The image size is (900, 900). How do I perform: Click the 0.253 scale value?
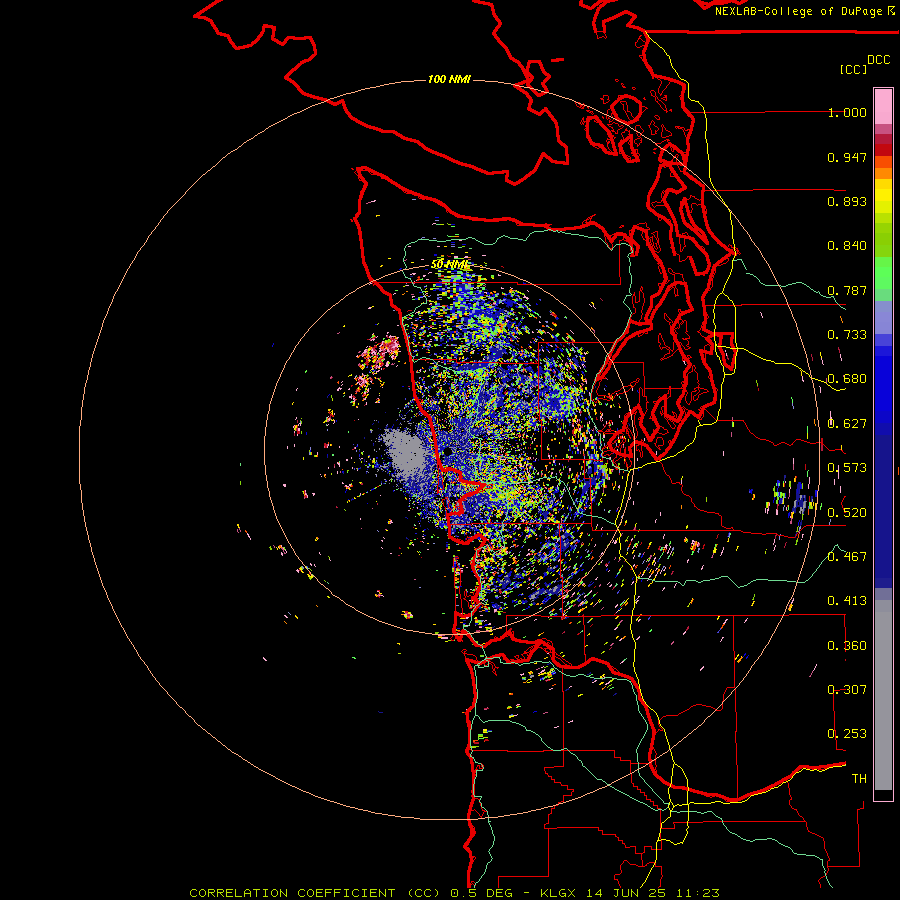847,734
